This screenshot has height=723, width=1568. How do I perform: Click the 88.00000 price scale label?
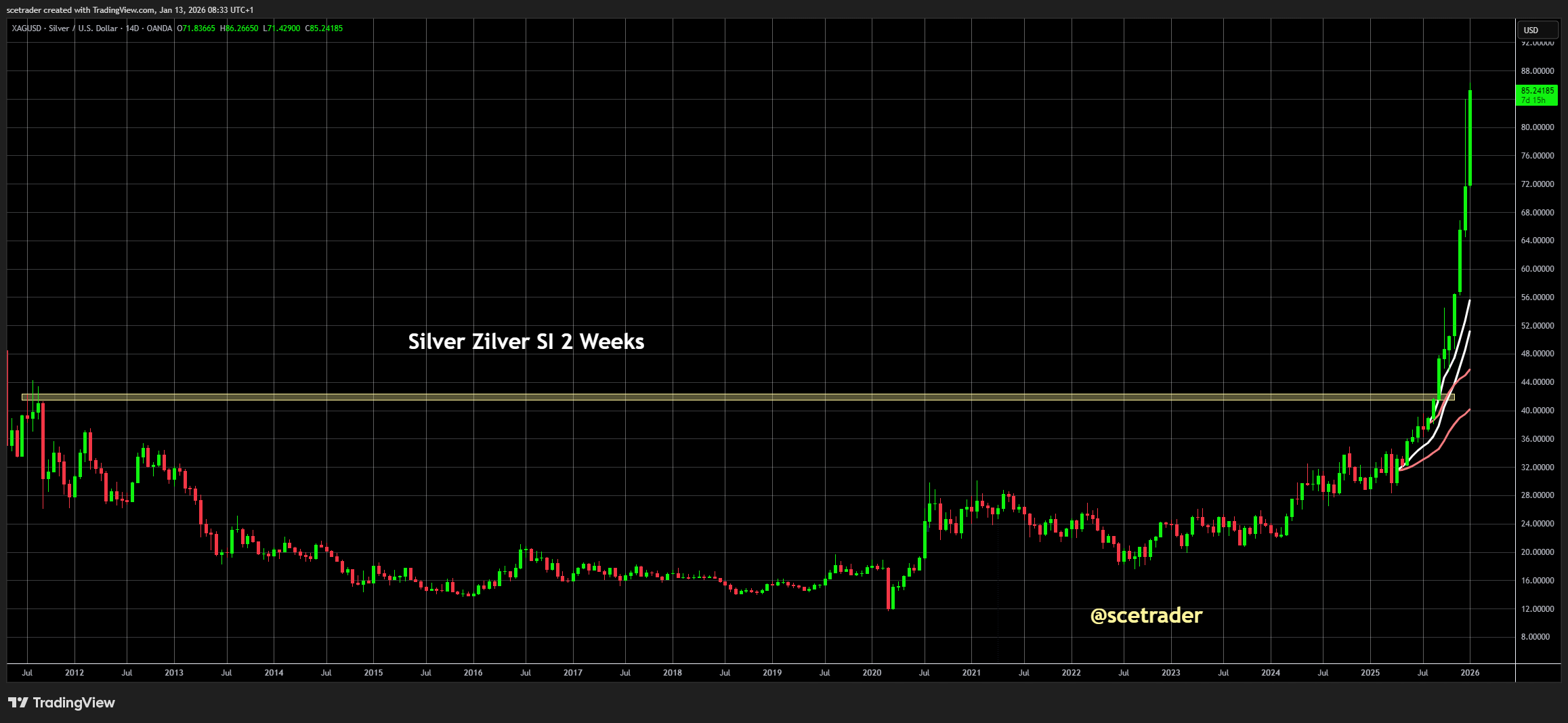click(x=1537, y=71)
